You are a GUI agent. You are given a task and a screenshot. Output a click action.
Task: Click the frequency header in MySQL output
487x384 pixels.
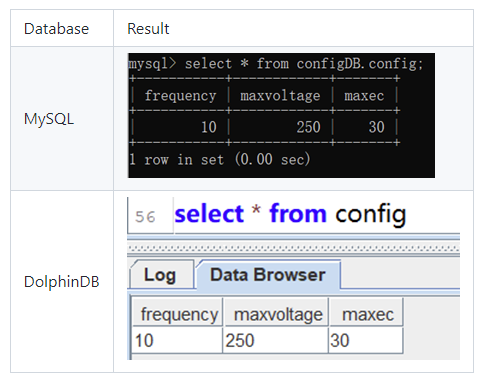[180, 96]
